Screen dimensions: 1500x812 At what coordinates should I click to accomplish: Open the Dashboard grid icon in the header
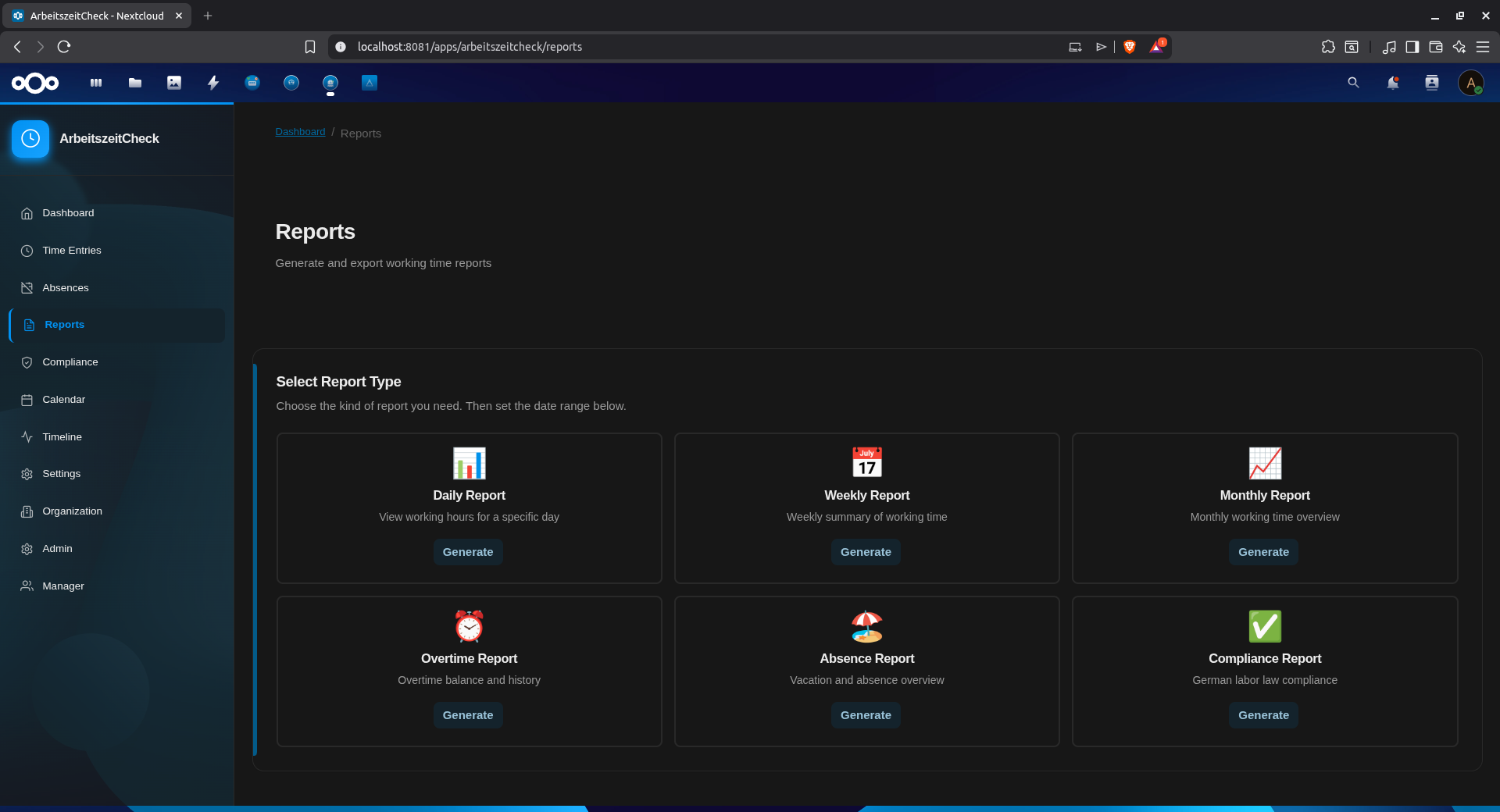[95, 83]
